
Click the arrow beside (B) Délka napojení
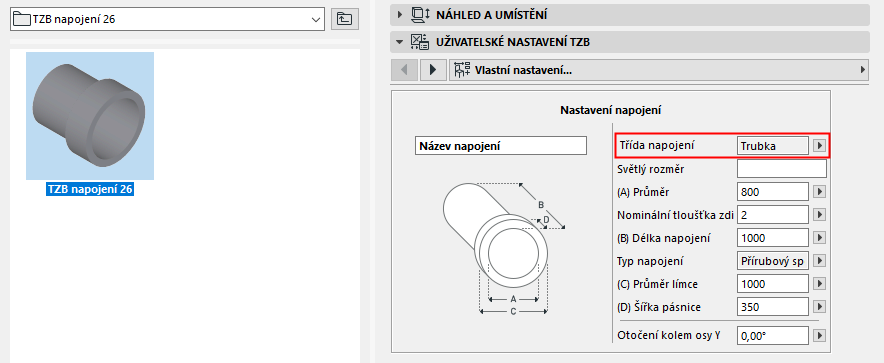coord(819,238)
